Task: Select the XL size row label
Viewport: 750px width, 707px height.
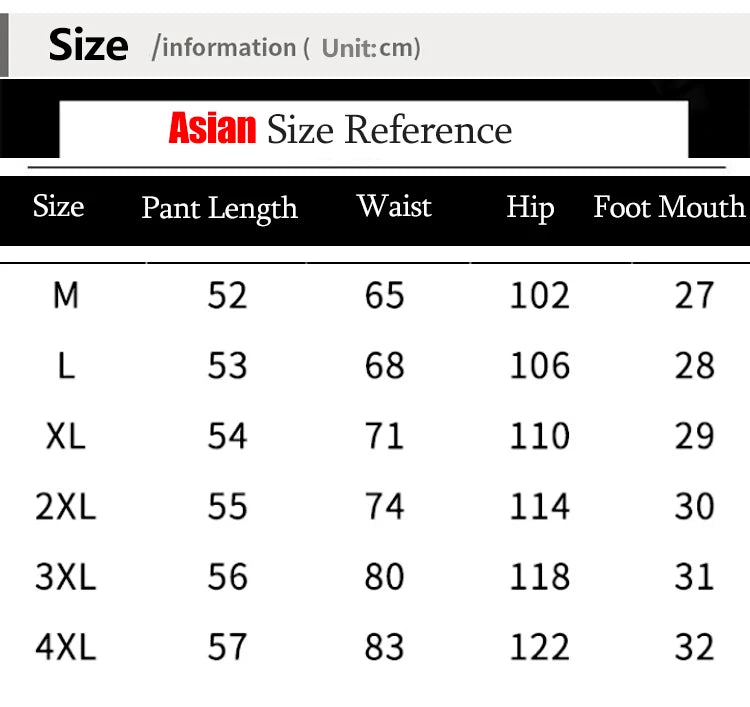Action: point(66,436)
